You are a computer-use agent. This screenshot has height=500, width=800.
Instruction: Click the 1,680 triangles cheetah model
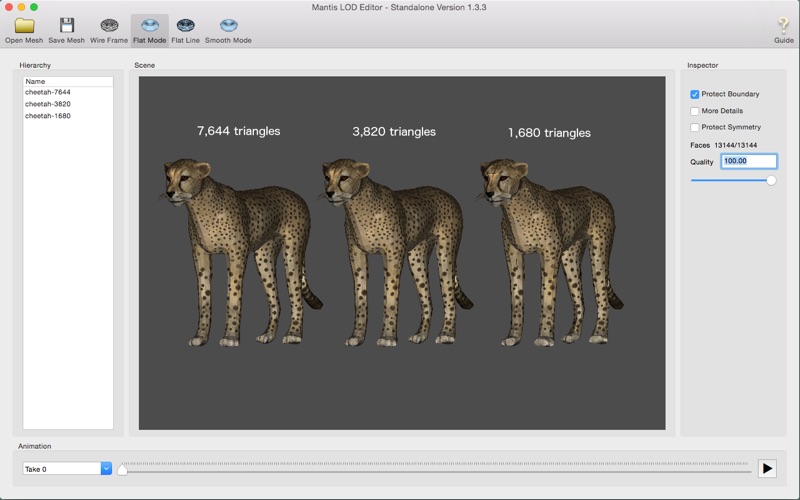coord(550,253)
